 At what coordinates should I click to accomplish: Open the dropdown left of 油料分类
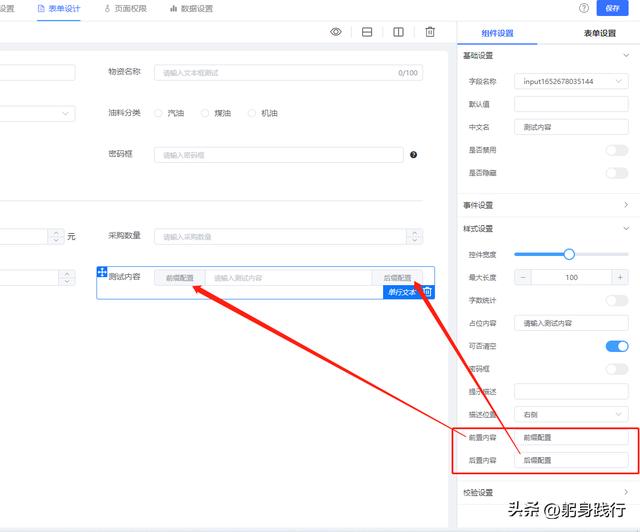[x=38, y=114]
